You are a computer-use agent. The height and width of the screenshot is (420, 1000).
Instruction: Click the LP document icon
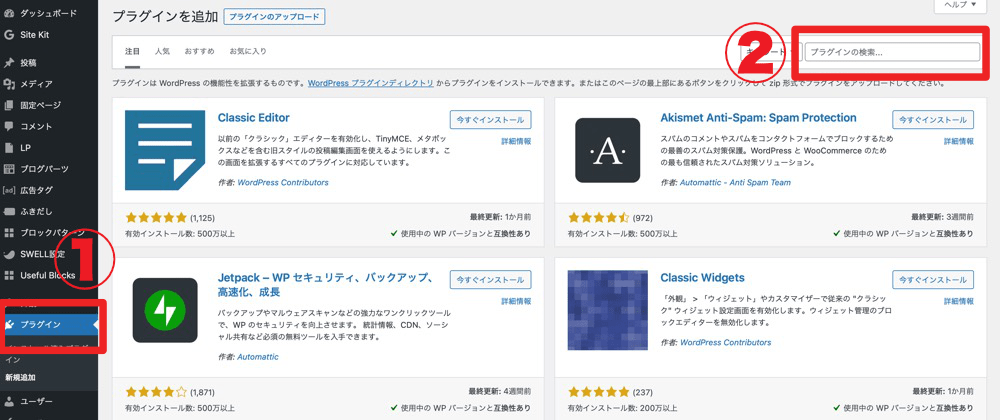[9, 147]
